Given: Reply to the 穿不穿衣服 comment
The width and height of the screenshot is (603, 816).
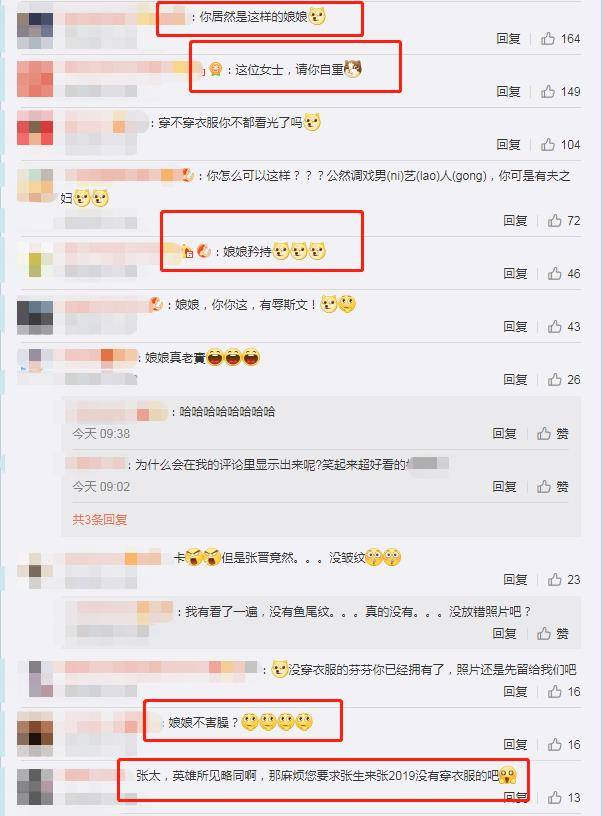Looking at the screenshot, I should (508, 145).
